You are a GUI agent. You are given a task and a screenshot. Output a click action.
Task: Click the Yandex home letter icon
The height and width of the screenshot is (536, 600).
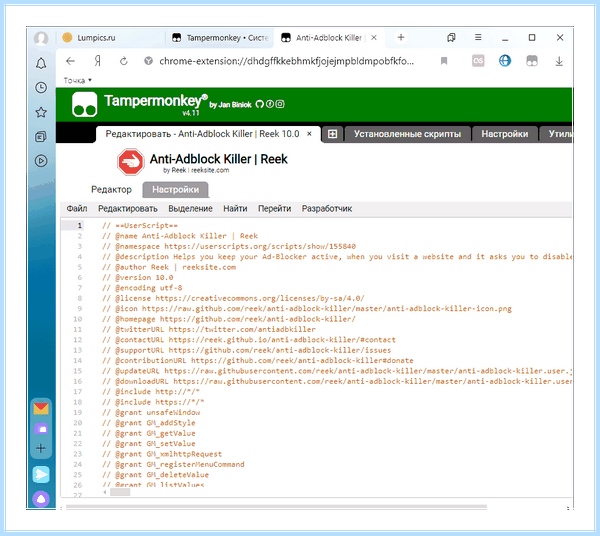coord(98,61)
